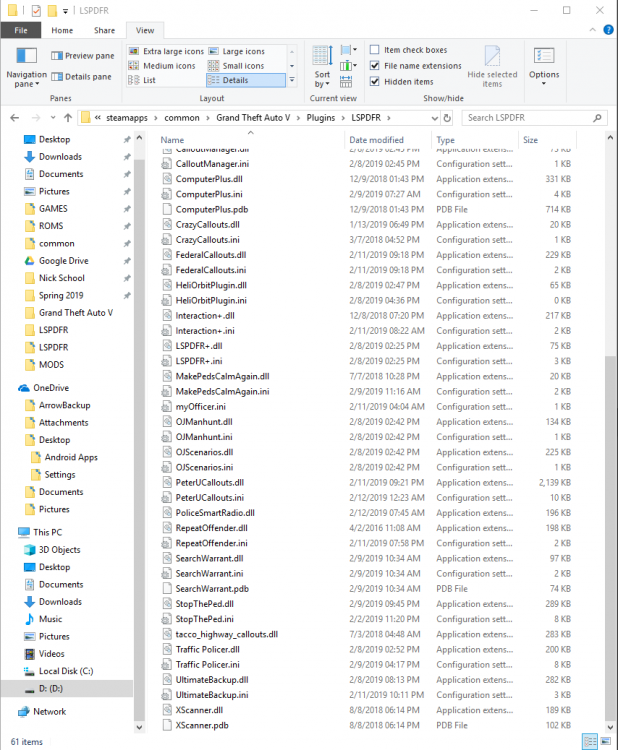Screen dimensions: 618x750
Task: Click Size all columns to fit icon
Action: (x=346, y=82)
